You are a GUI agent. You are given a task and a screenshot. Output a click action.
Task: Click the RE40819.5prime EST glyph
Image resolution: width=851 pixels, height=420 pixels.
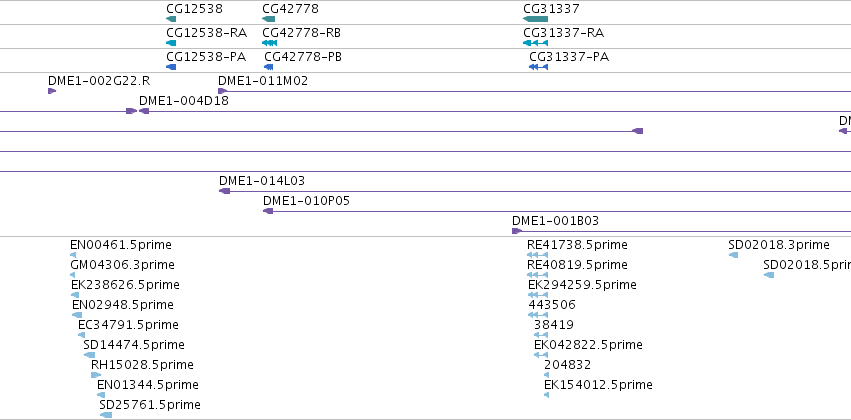[537, 275]
